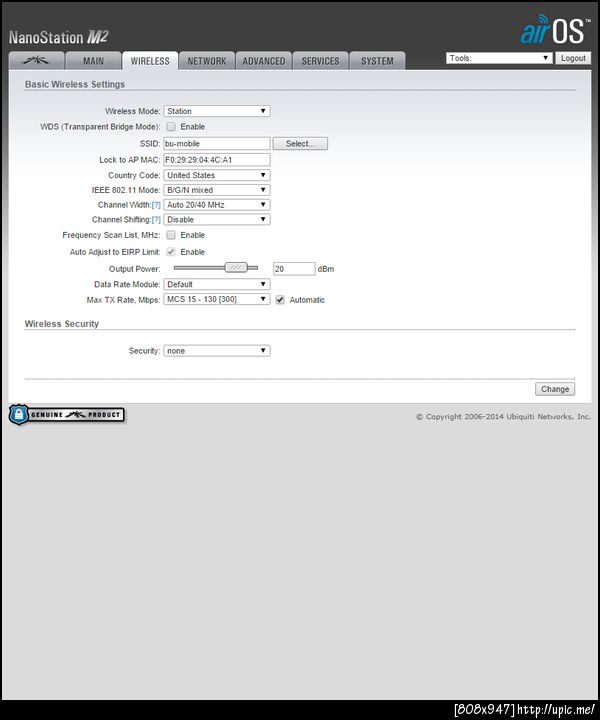Screen dimensions: 600x720
Task: Expand the Tools dropdown
Action: tap(499, 58)
